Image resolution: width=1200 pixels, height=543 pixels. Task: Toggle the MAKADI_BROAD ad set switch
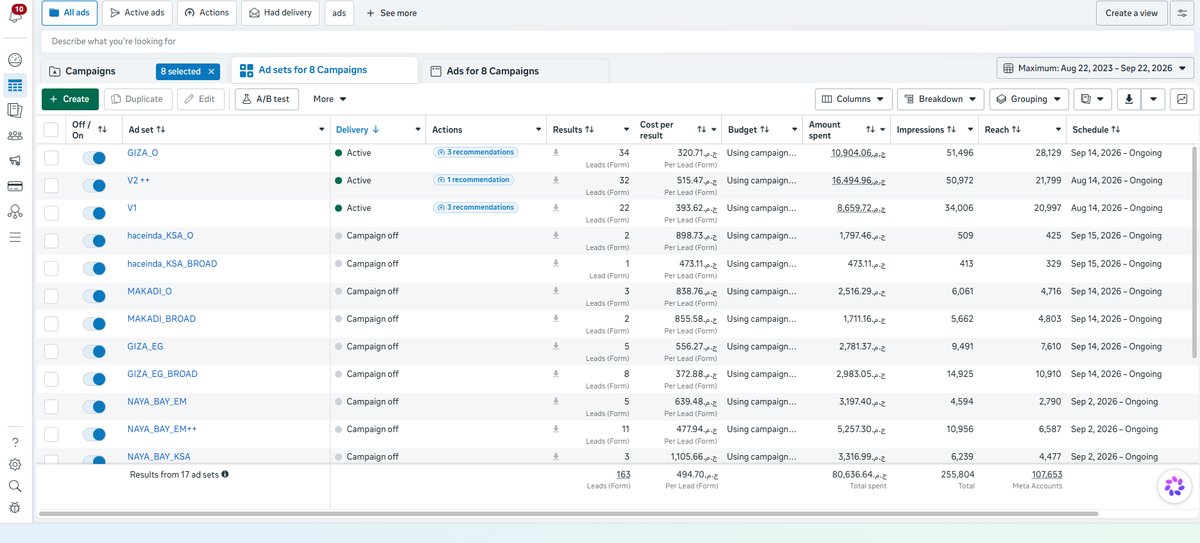[x=94, y=324]
